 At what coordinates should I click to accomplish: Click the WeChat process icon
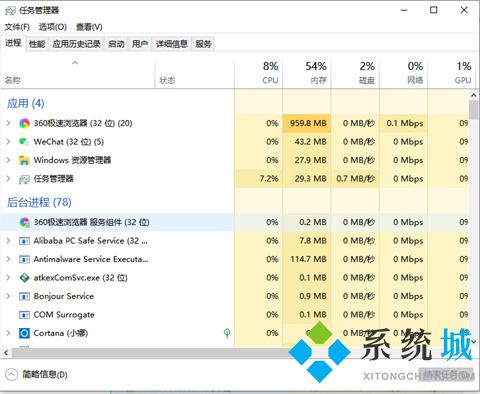click(24, 142)
